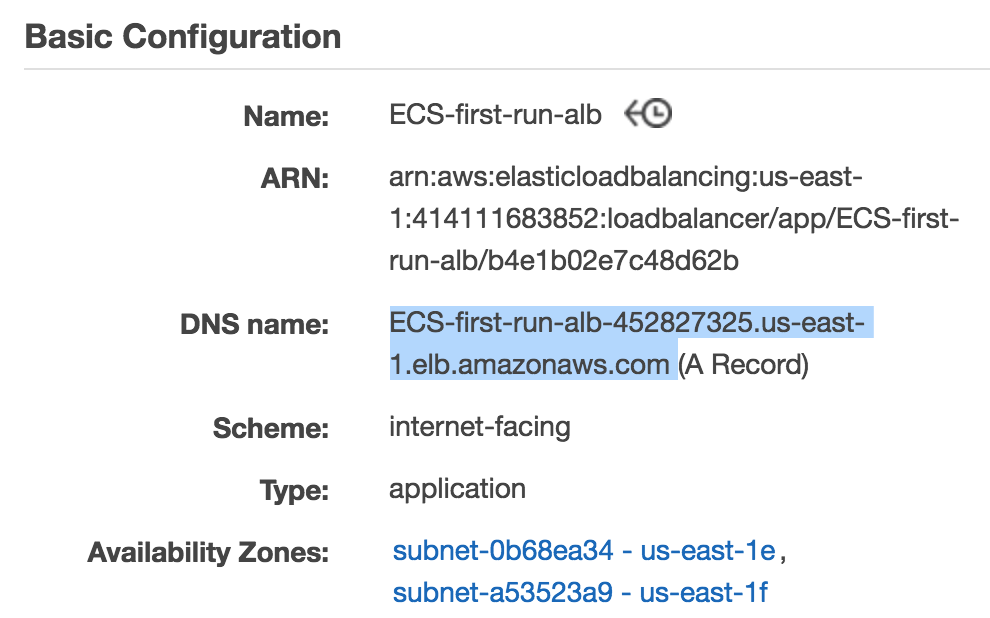Click the ECS-first-run-alb name value
This screenshot has height=618, width=990.
[x=495, y=115]
